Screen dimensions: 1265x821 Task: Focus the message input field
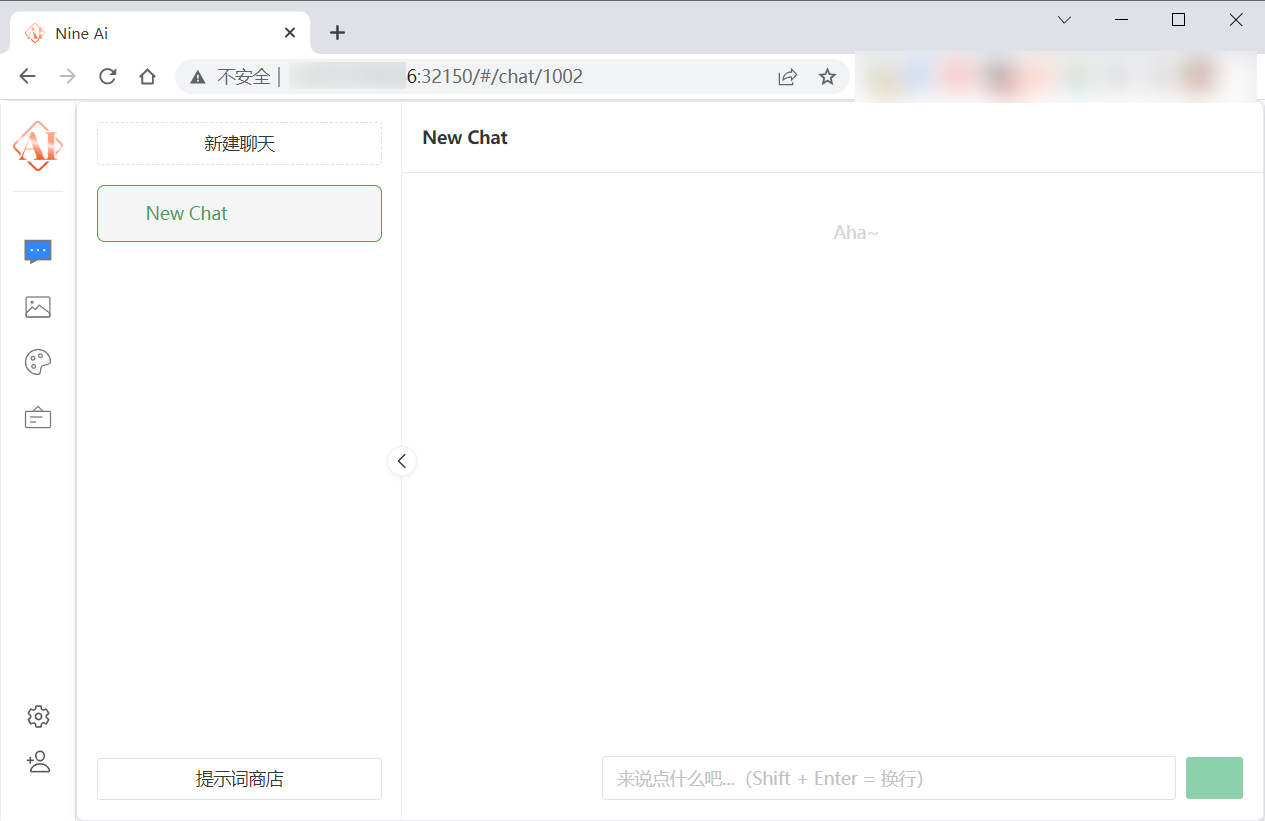click(888, 778)
